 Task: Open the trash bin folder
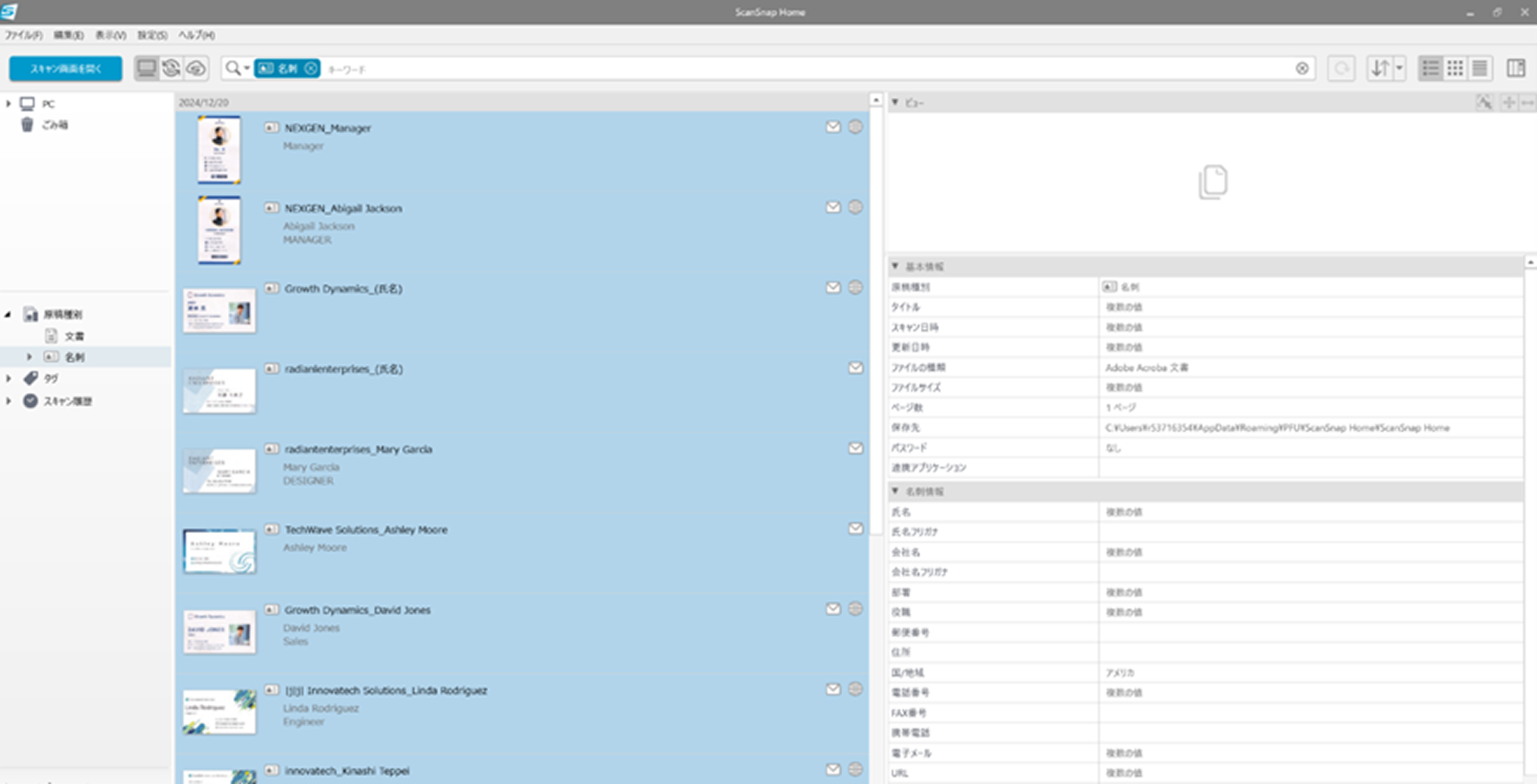pyautogui.click(x=54, y=124)
